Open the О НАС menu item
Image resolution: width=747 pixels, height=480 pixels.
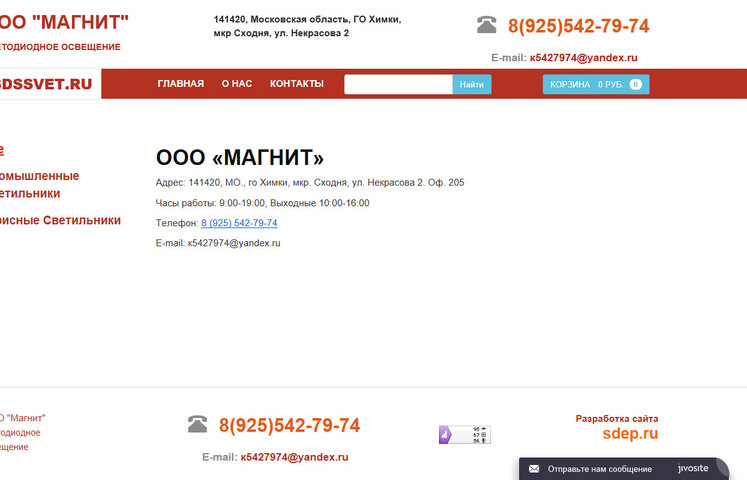[x=237, y=84]
